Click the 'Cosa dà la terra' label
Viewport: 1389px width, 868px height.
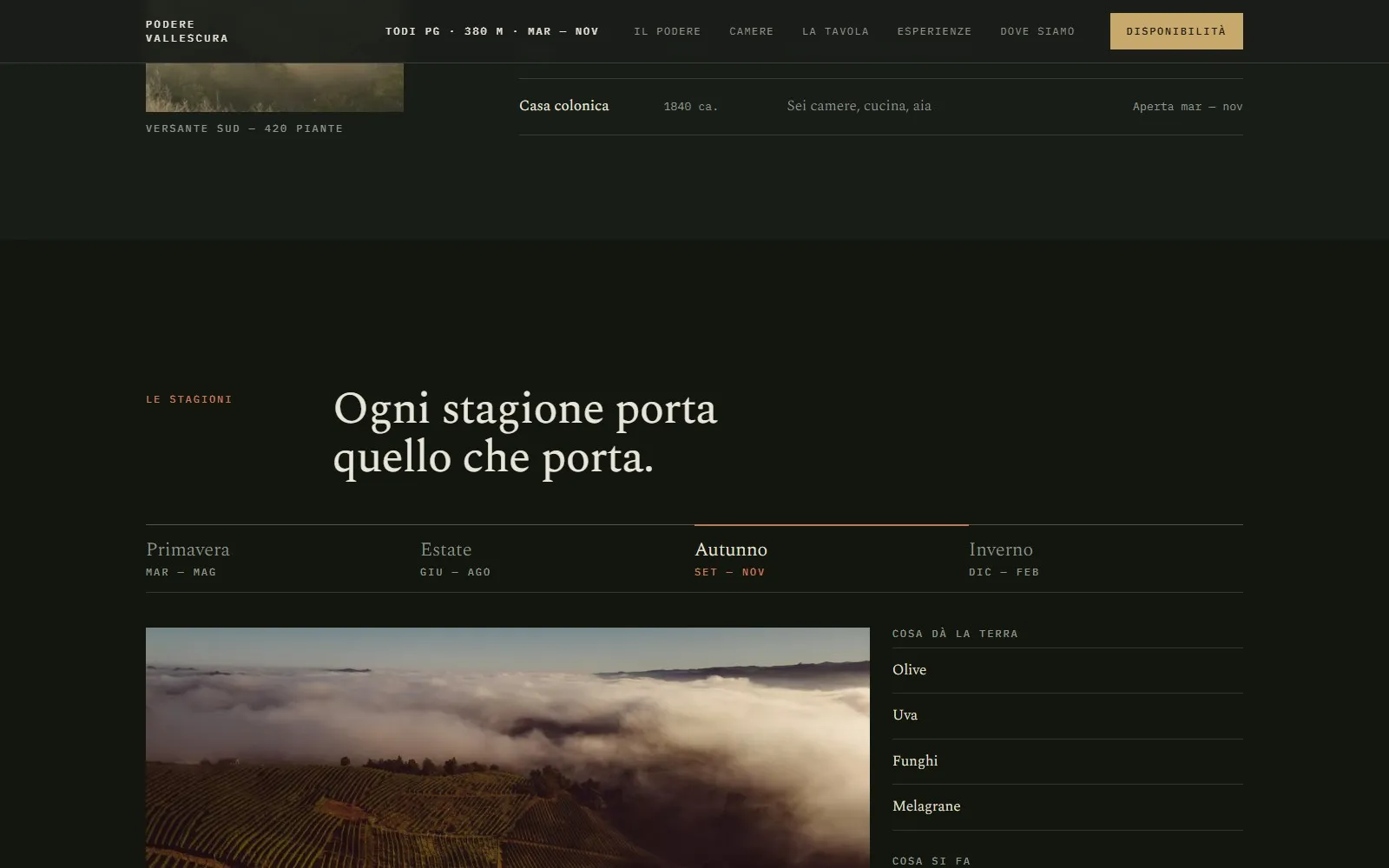[x=955, y=634]
